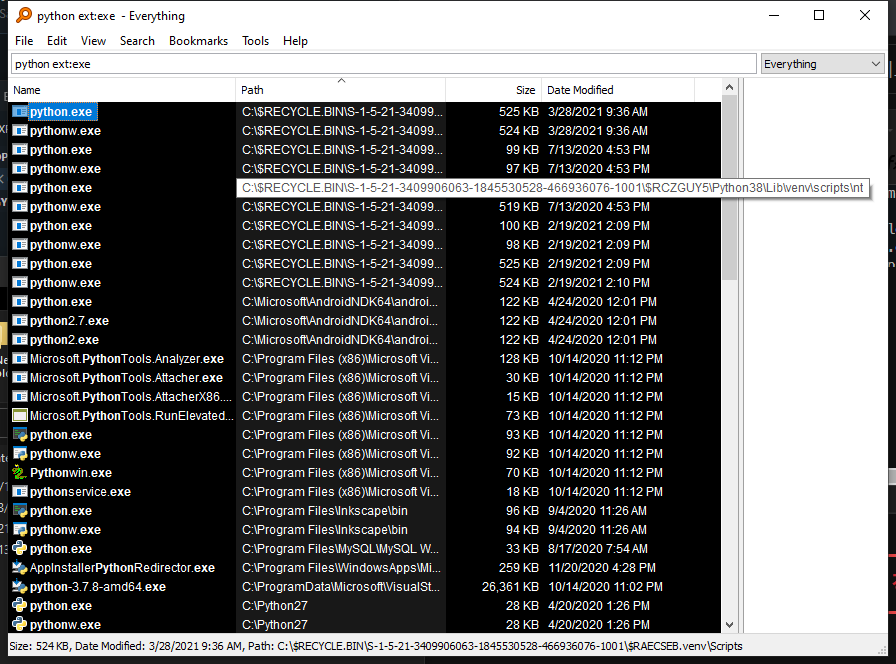Click the 26,361 KB size cell
The image size is (896, 664).
coord(510,586)
